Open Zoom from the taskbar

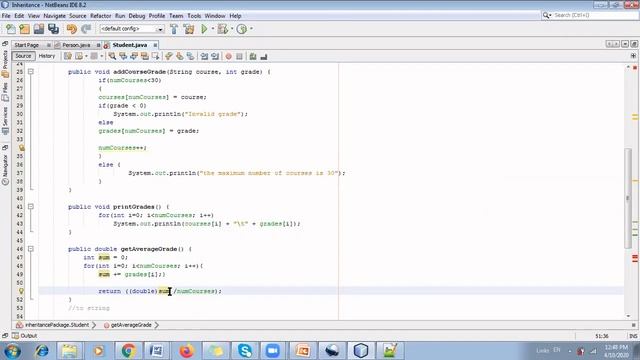pyautogui.click(x=273, y=351)
